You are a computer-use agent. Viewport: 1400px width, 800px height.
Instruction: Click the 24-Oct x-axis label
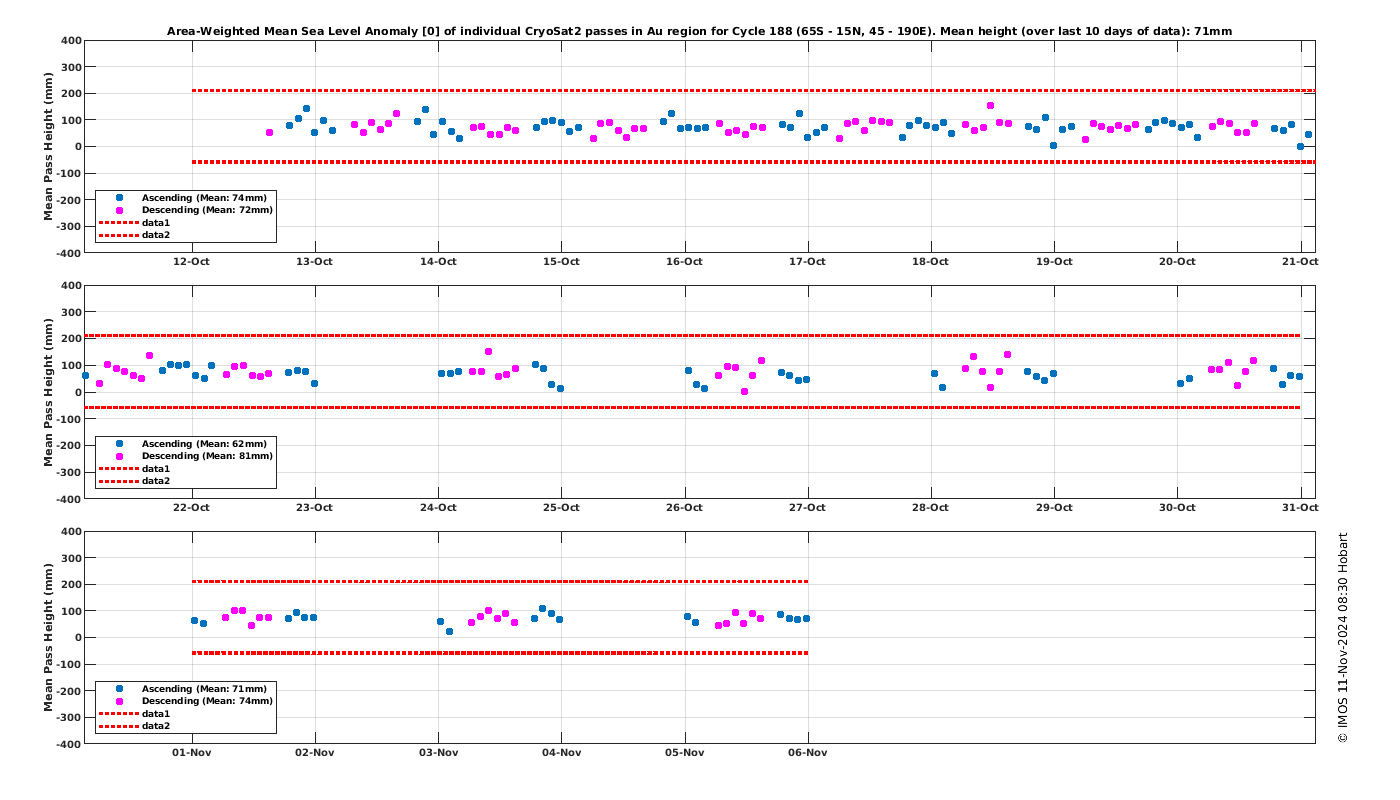coord(438,507)
